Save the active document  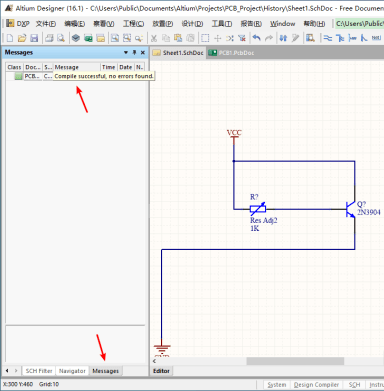34,38
